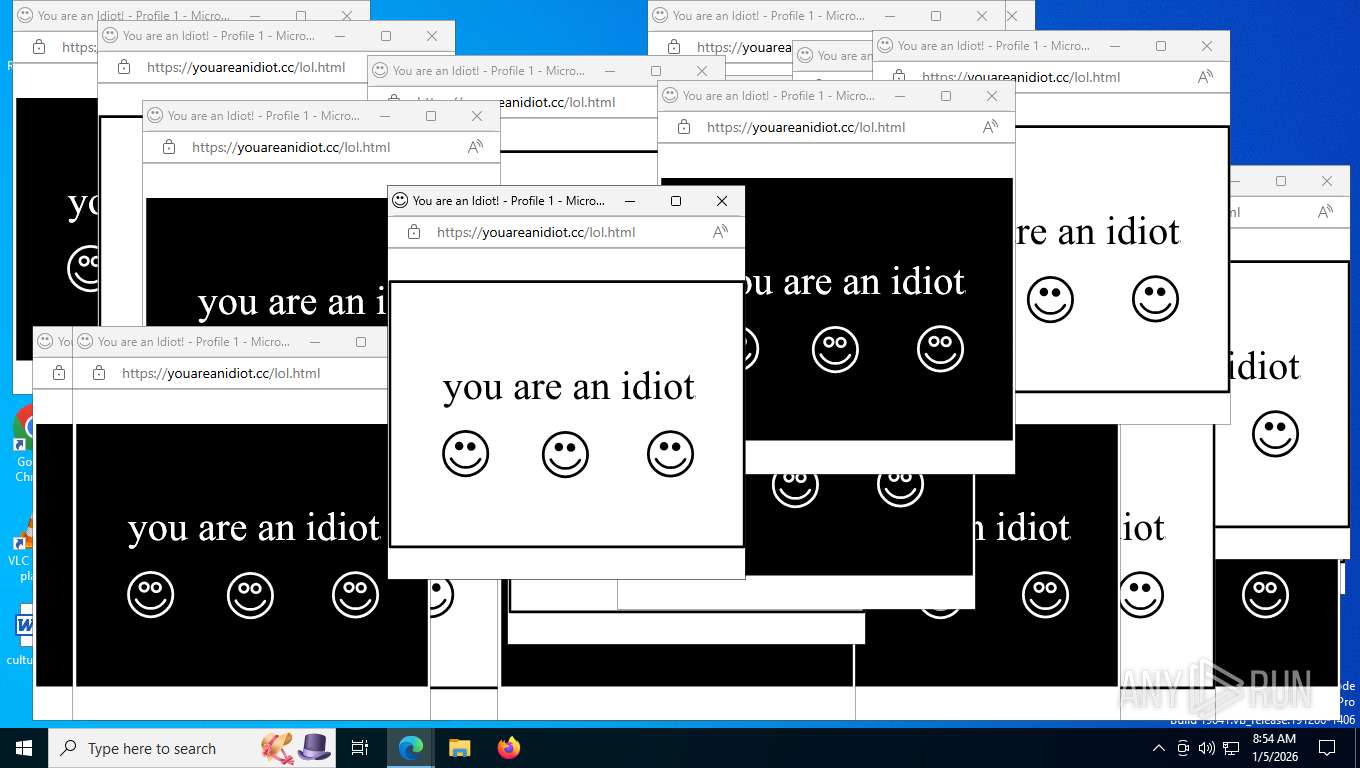Click the left smiley in the upper-right white-page window
The height and width of the screenshot is (768, 1360).
point(1051,299)
